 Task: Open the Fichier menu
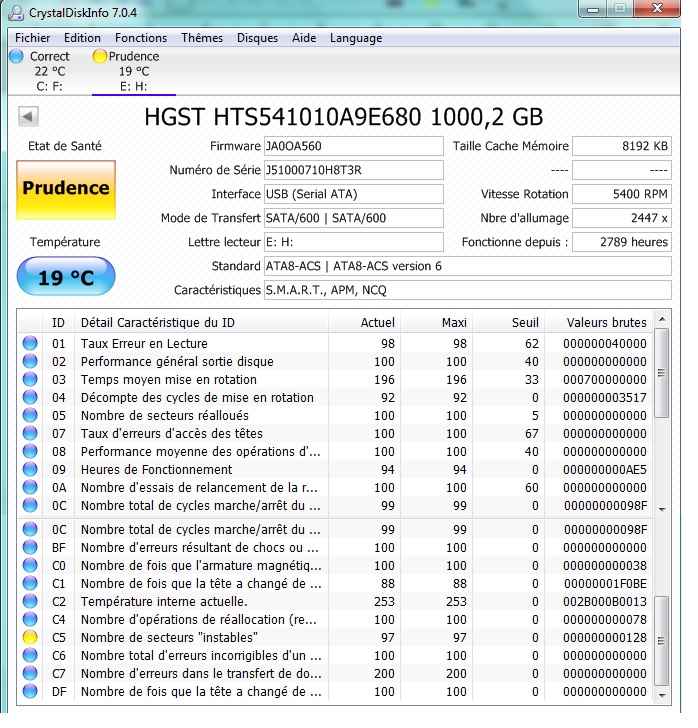(x=33, y=38)
